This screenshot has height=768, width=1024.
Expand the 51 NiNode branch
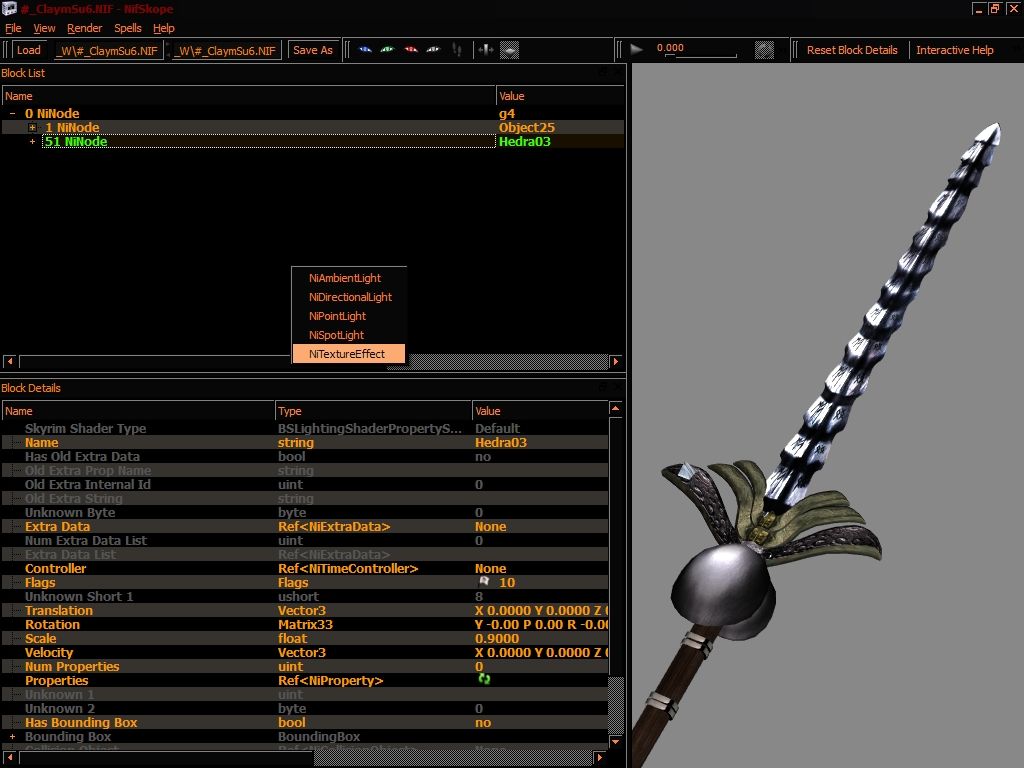(32, 141)
